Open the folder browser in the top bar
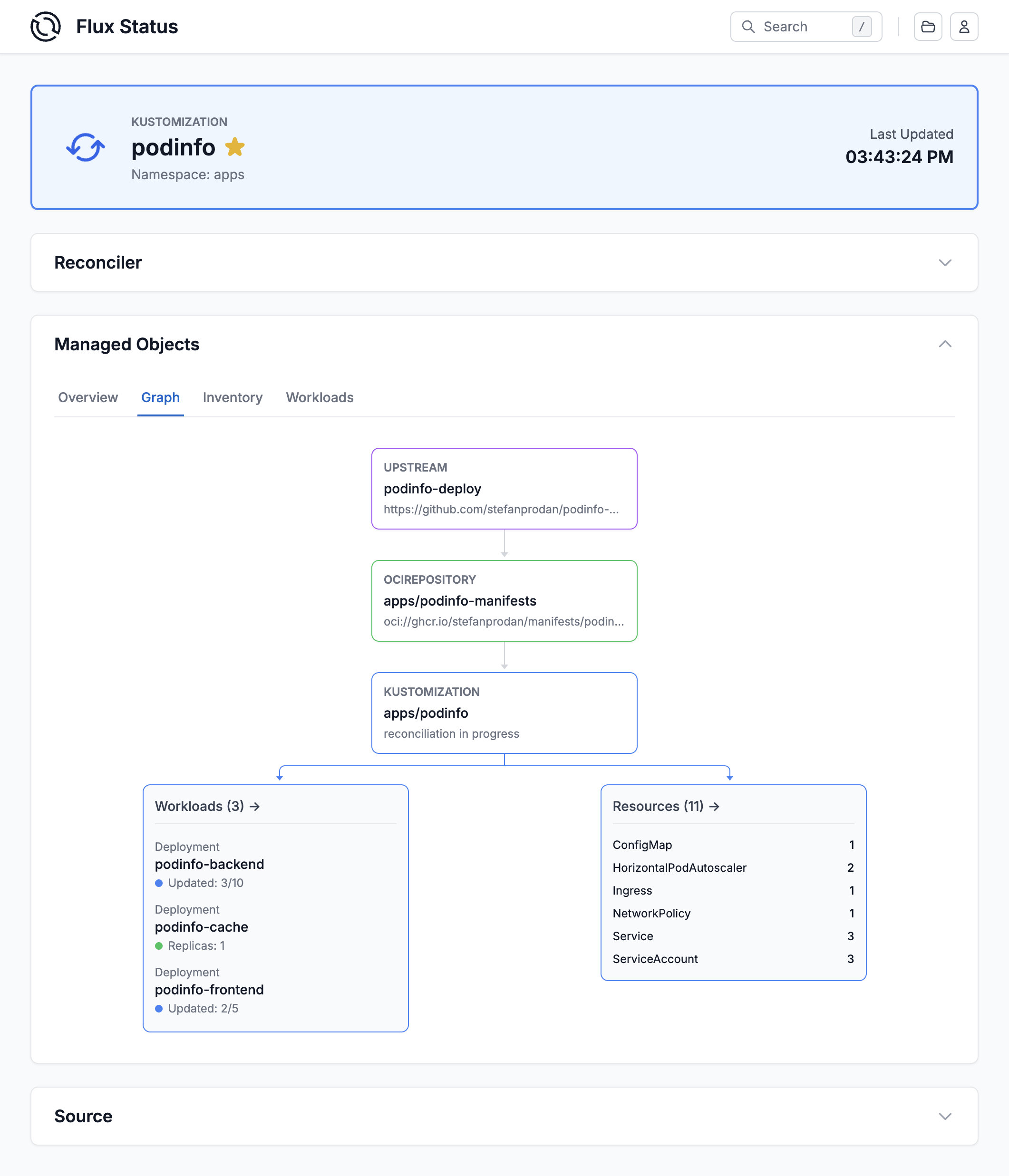The width and height of the screenshot is (1009, 1176). [x=927, y=26]
